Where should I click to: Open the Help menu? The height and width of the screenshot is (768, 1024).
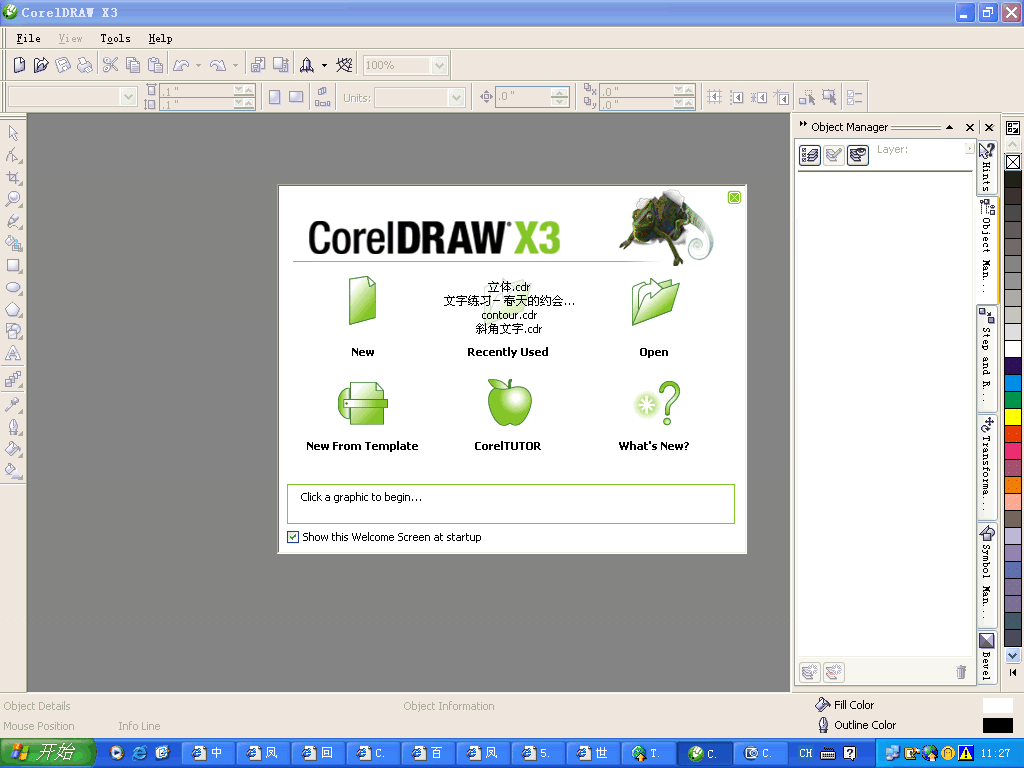click(160, 39)
